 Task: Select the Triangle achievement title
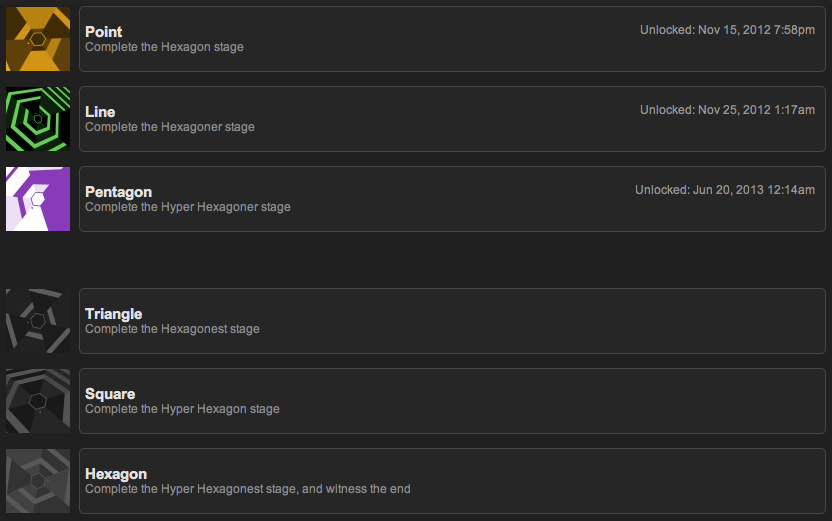[113, 314]
